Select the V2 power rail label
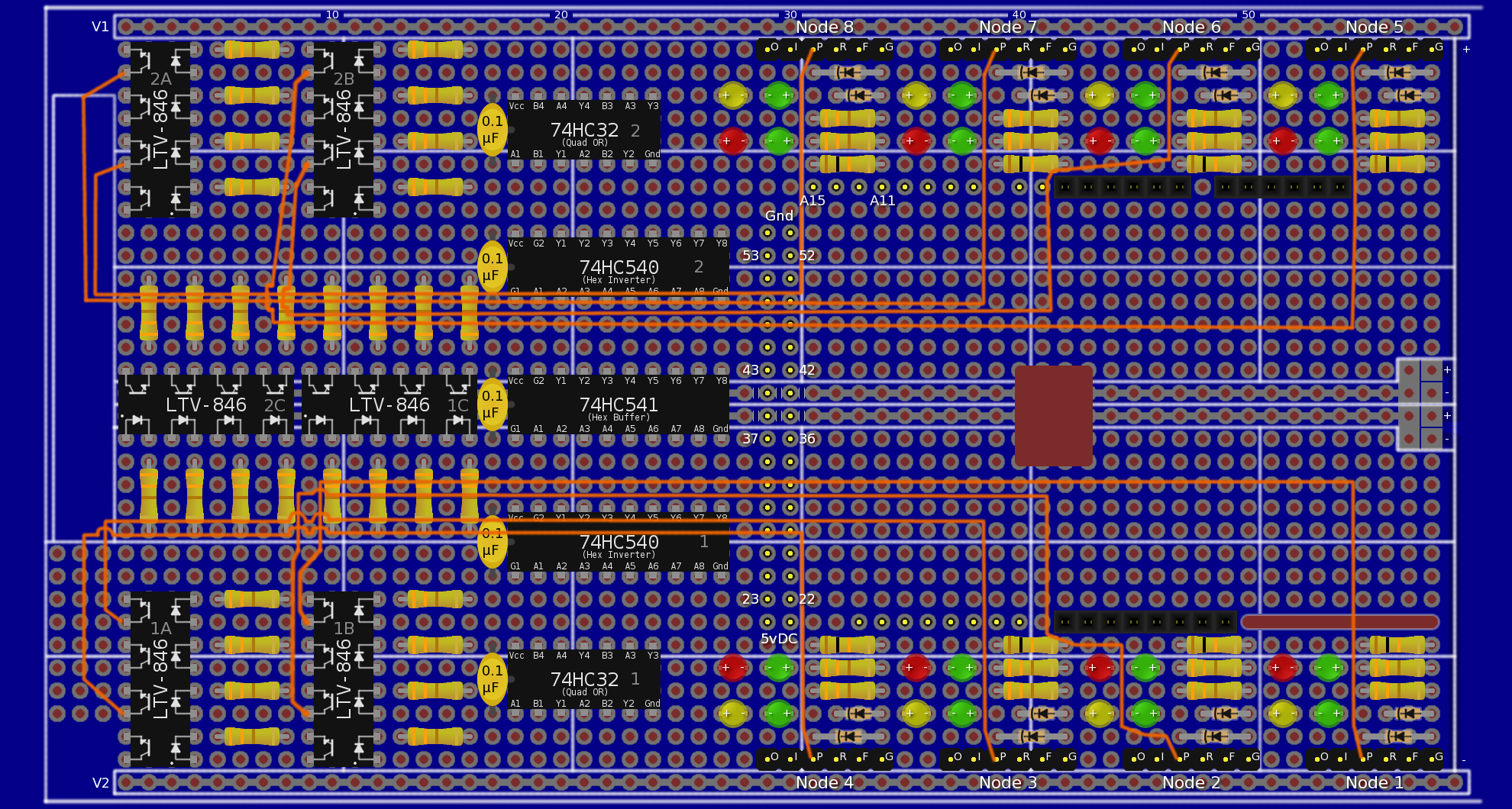Image resolution: width=1512 pixels, height=809 pixels. (x=100, y=783)
